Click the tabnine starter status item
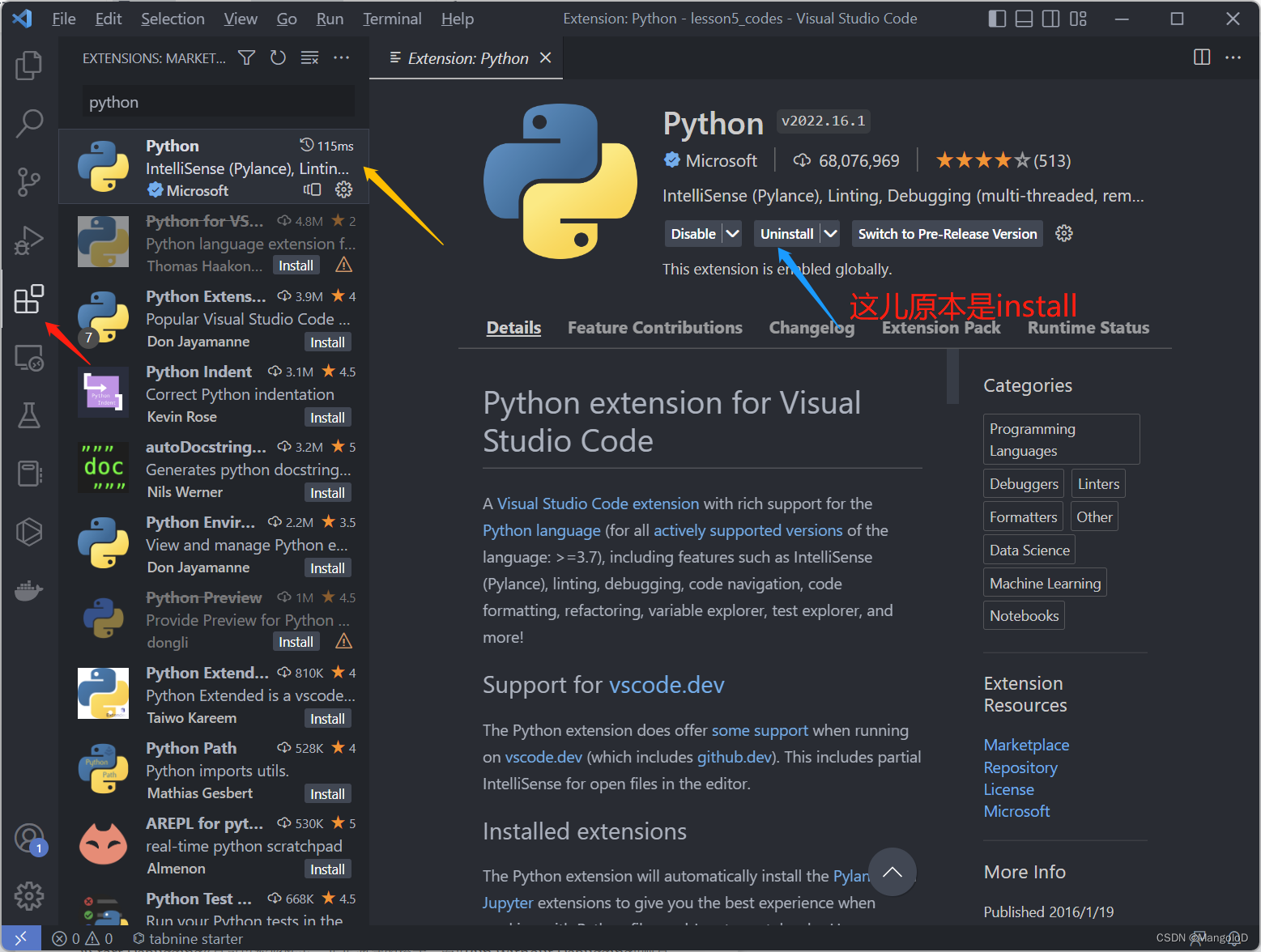Image resolution: width=1261 pixels, height=952 pixels. [188, 939]
